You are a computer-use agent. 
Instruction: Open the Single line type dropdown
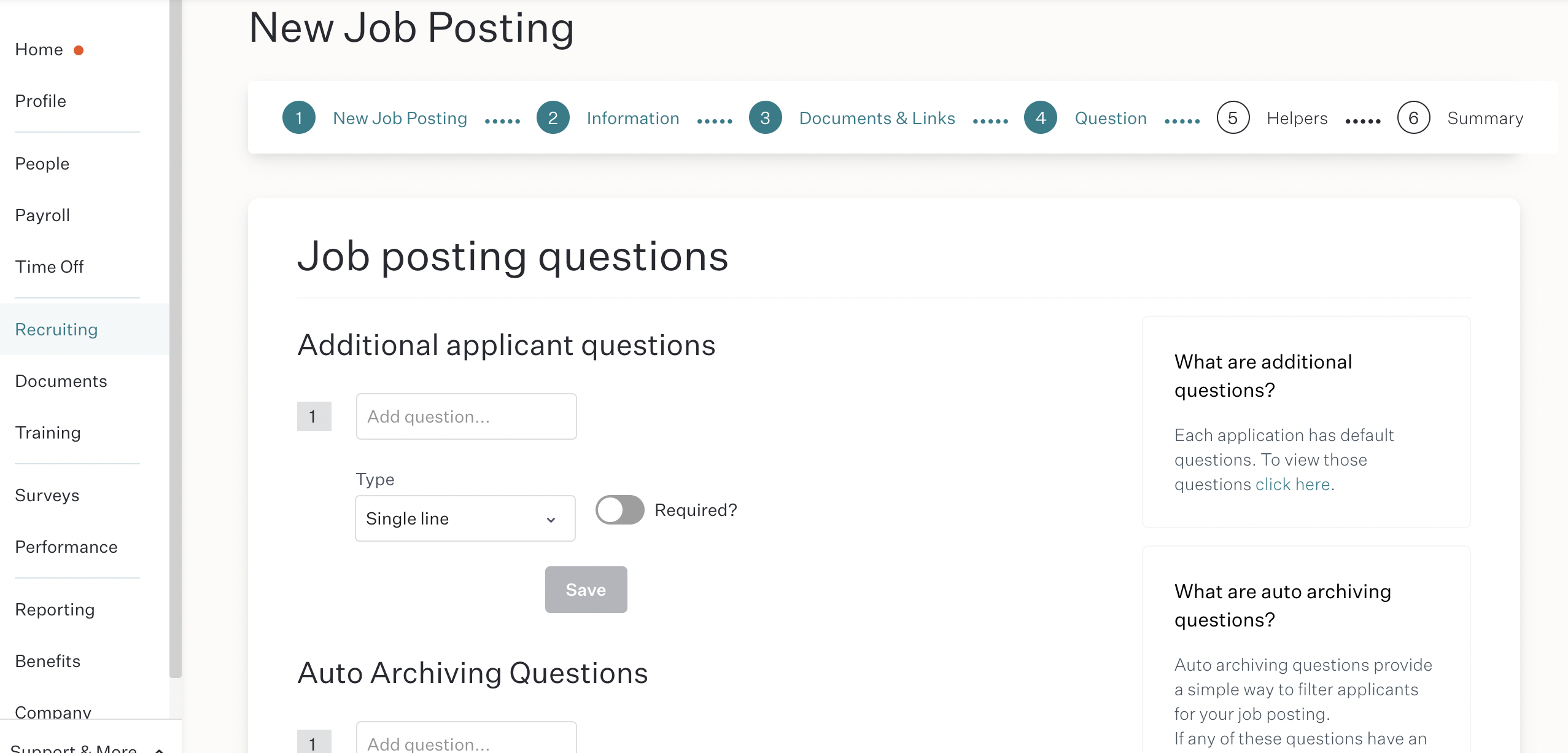[465, 518]
